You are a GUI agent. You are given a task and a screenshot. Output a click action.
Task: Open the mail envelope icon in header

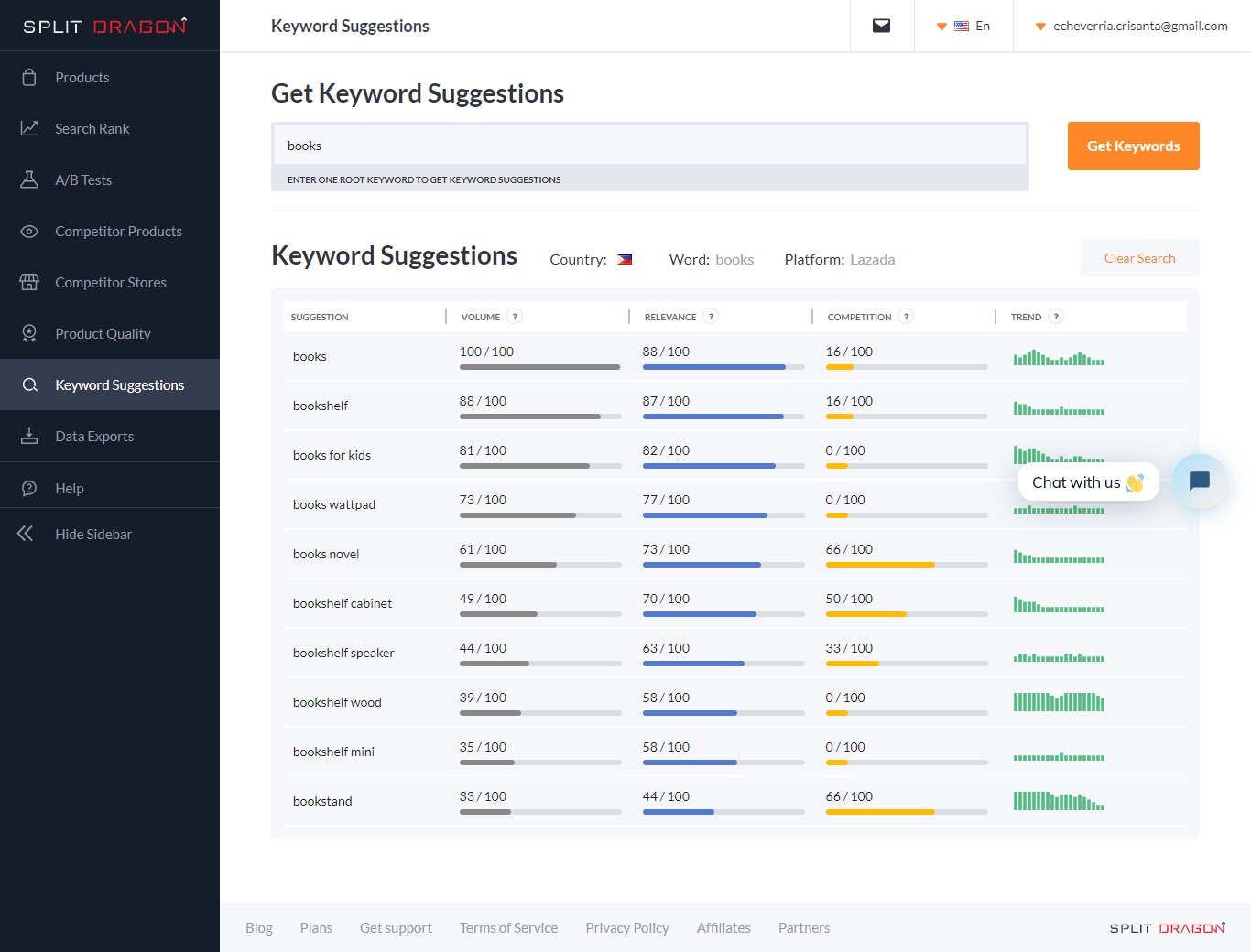(881, 26)
